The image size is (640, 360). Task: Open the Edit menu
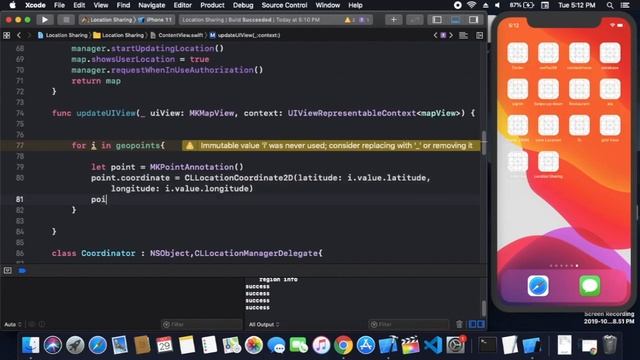tap(79, 5)
